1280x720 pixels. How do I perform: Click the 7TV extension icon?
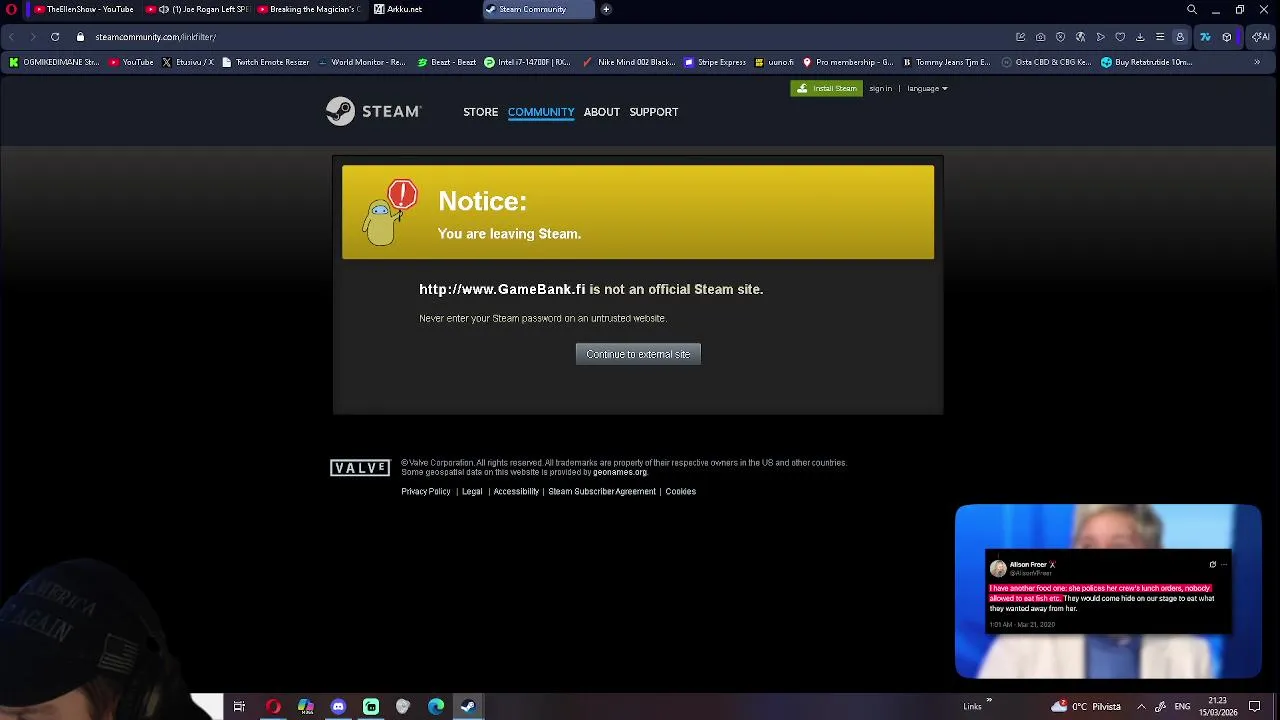(x=1205, y=37)
